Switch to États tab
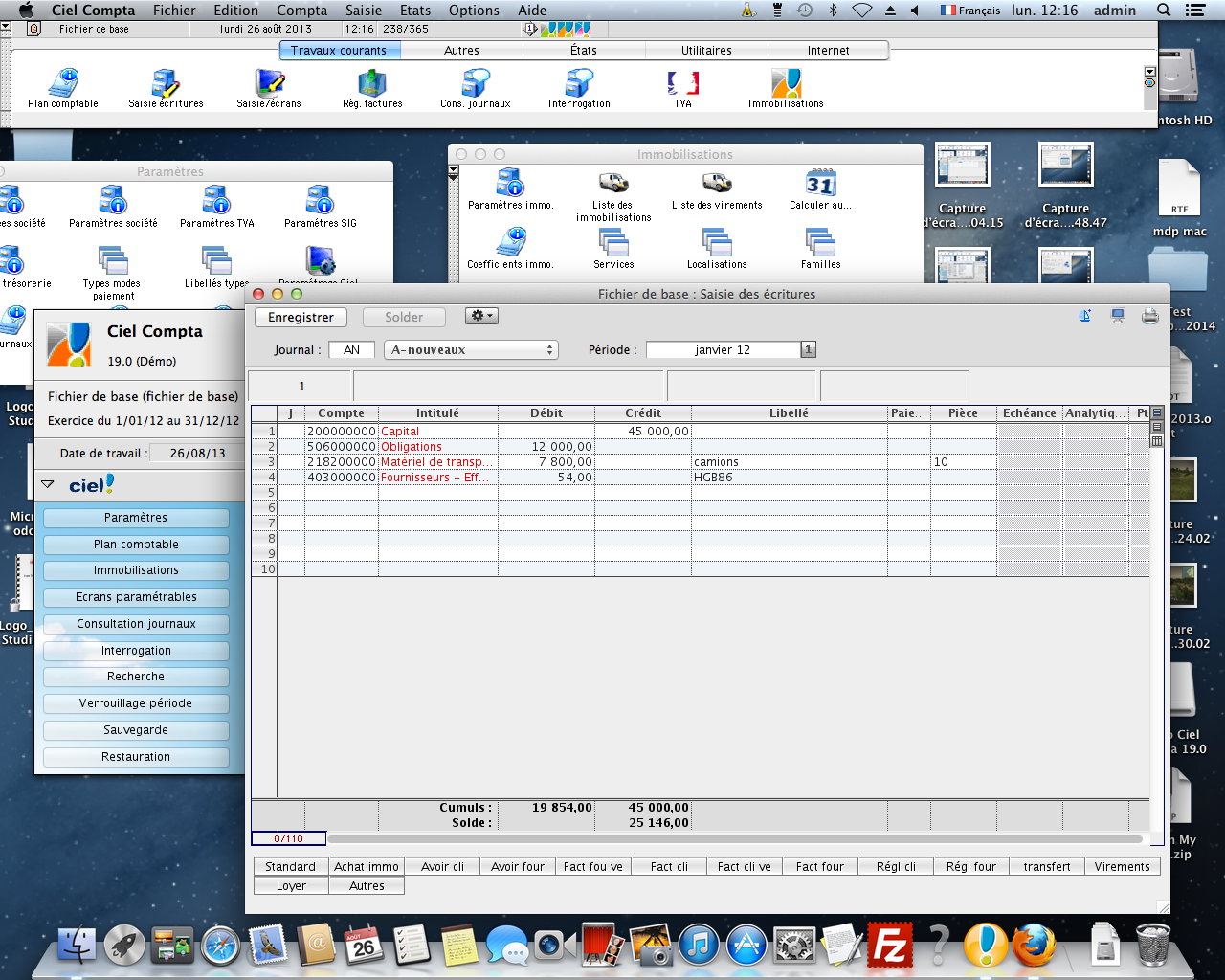1225x980 pixels. coord(584,51)
